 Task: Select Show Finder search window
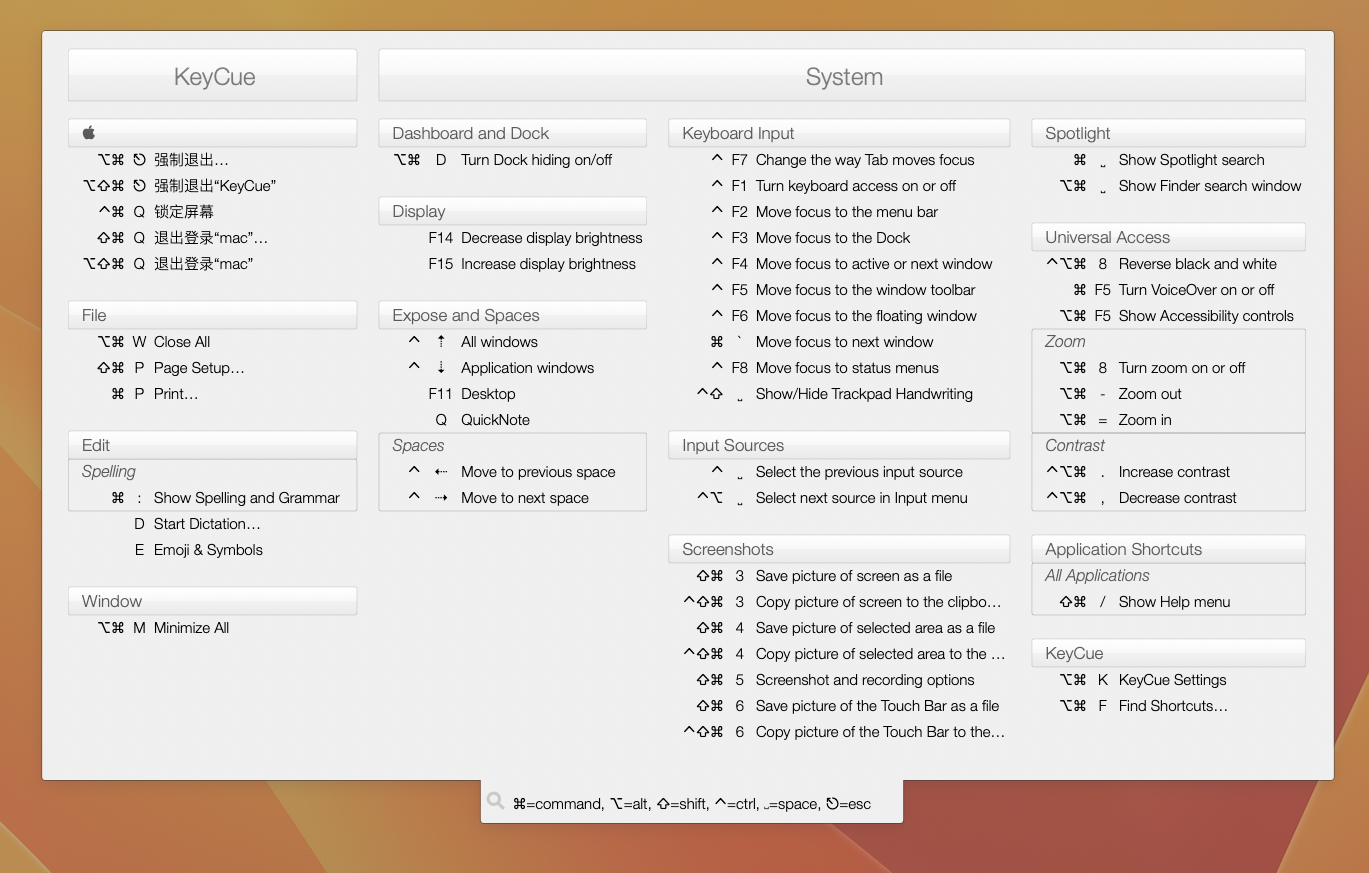click(1168, 186)
